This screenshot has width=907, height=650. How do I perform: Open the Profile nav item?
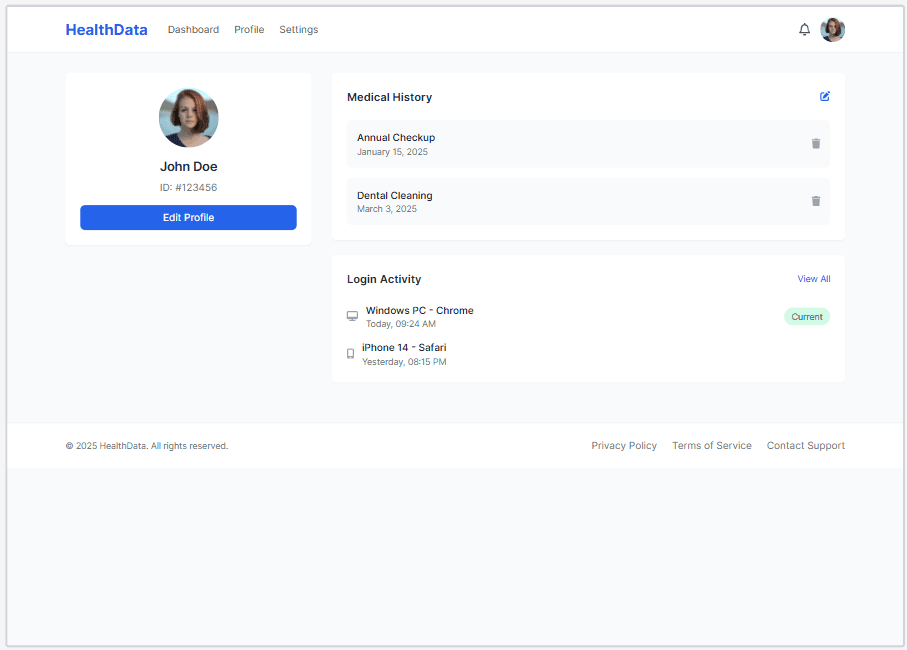[x=249, y=29]
